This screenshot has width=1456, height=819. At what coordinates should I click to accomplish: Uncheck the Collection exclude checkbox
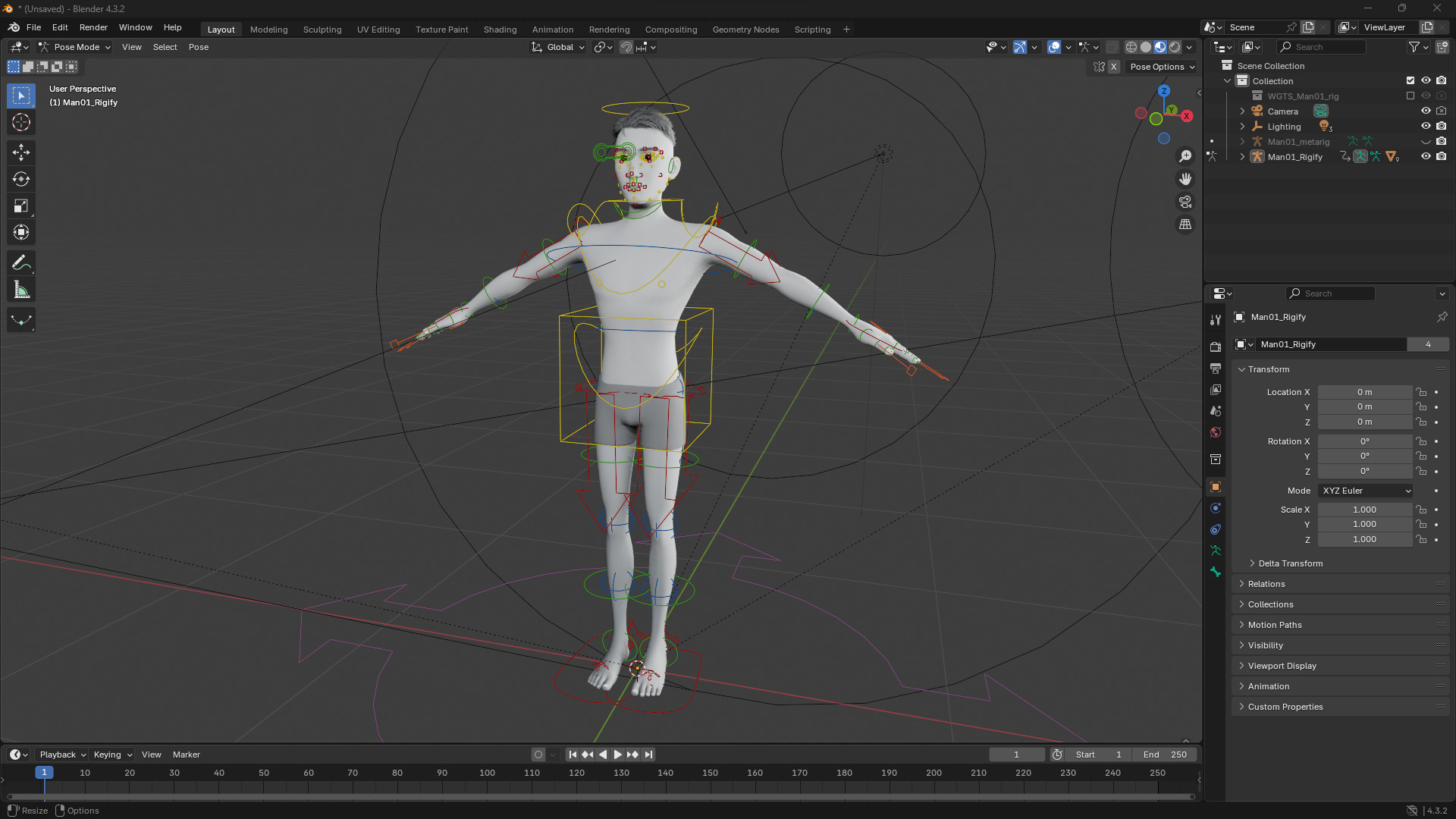[x=1410, y=80]
